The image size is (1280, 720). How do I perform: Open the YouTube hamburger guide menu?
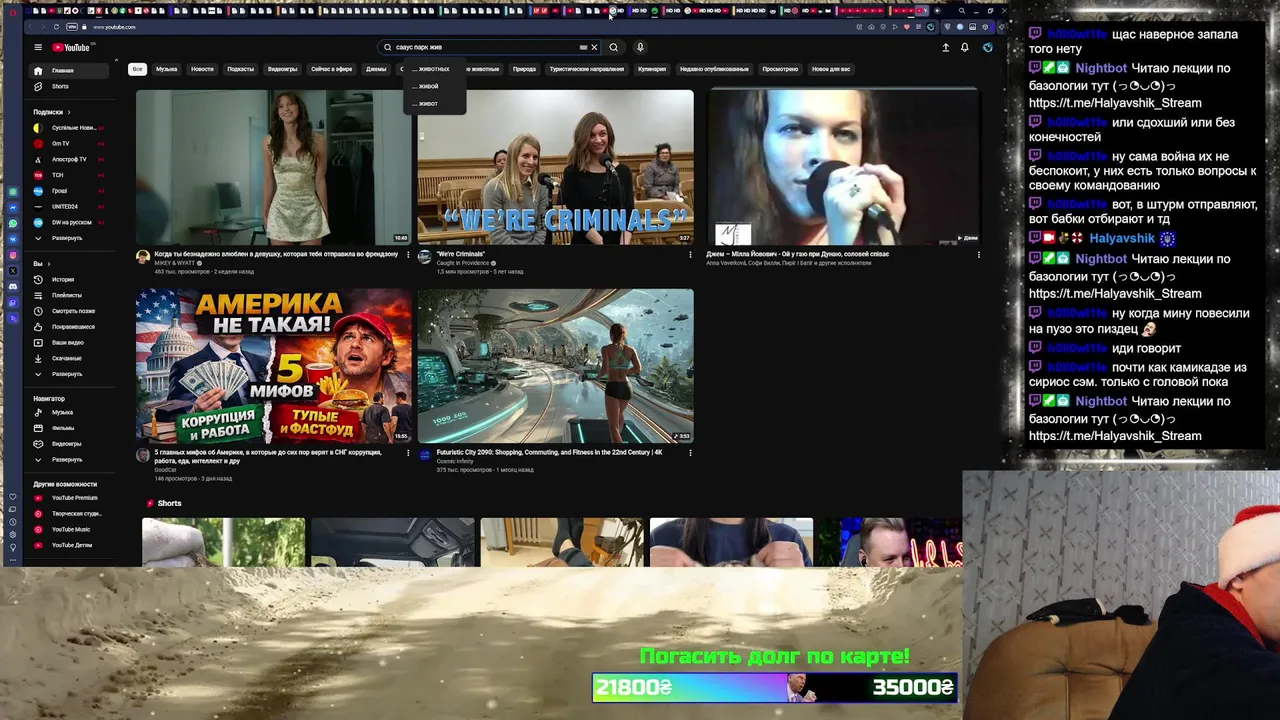tap(38, 47)
